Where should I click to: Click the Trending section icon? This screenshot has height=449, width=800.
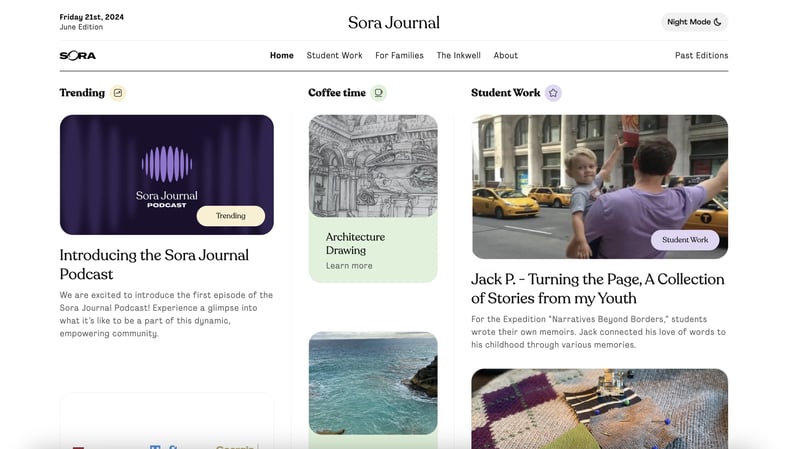pyautogui.click(x=118, y=93)
